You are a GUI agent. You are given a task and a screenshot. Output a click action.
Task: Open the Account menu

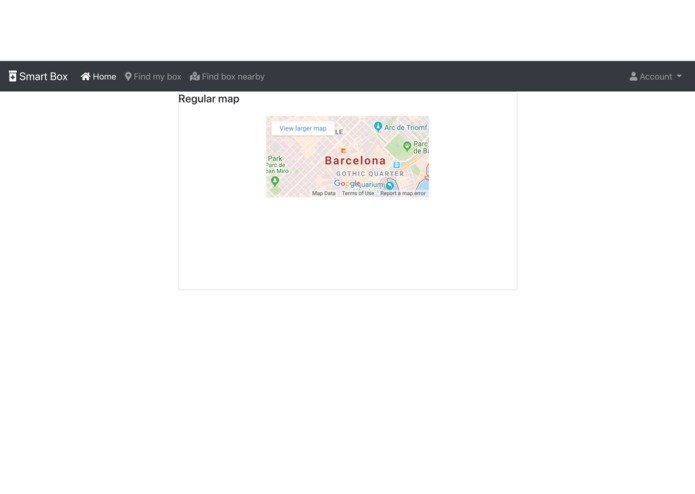click(x=656, y=77)
